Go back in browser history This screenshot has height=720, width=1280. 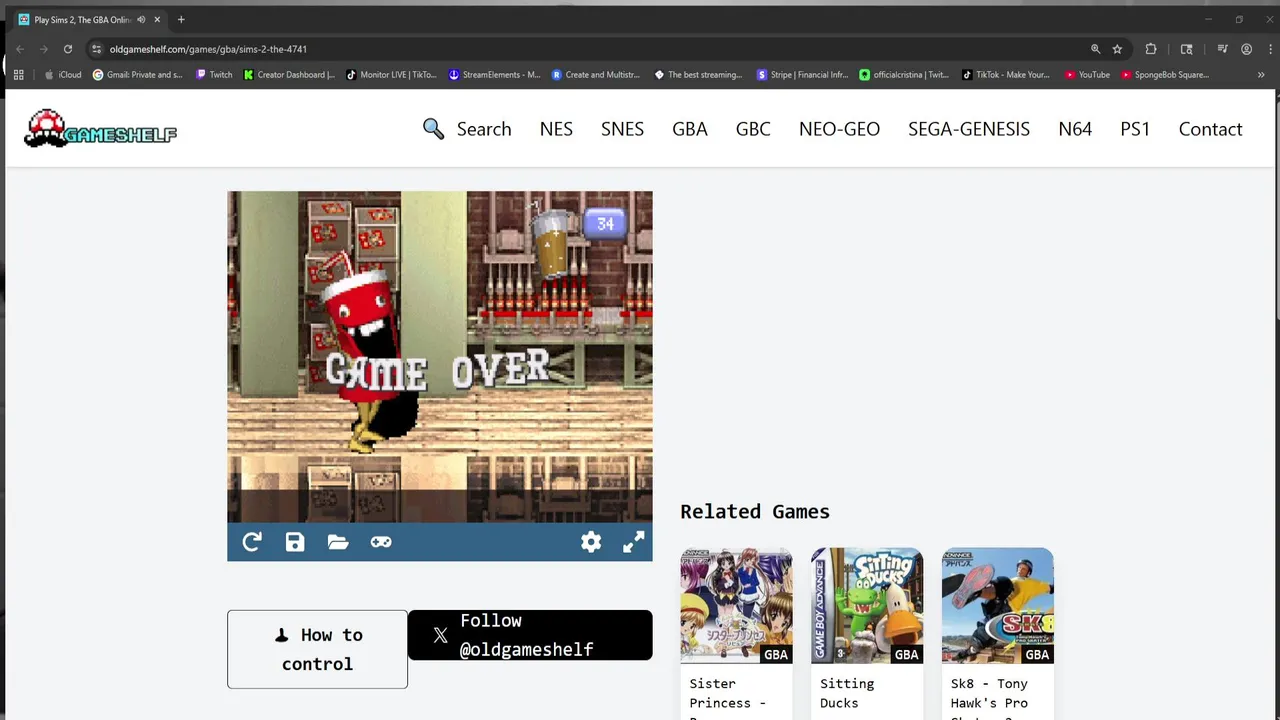coord(20,49)
